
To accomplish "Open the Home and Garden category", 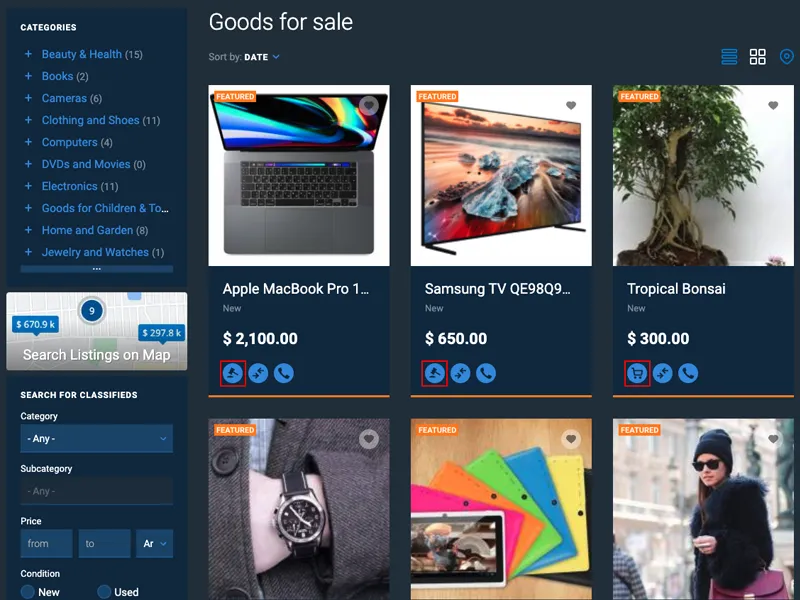I will (87, 230).
